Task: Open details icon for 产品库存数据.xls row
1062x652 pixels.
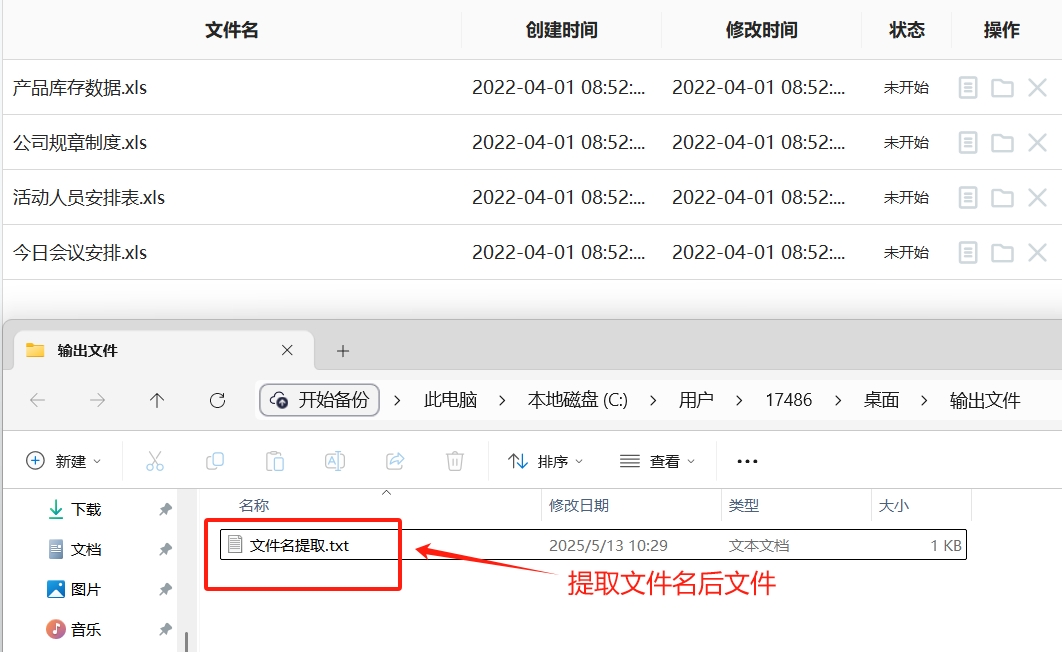Action: point(968,88)
